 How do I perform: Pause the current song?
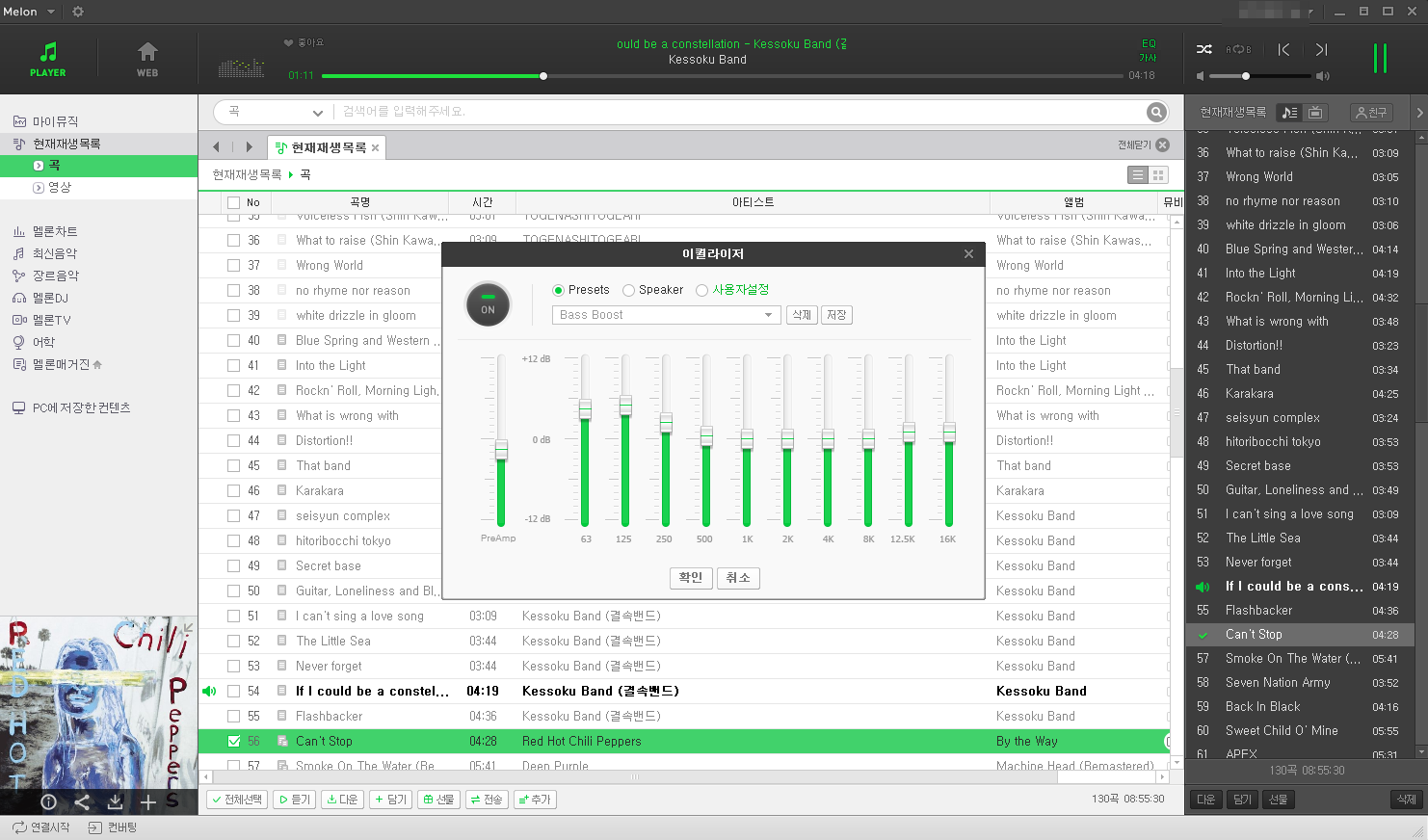(1380, 58)
